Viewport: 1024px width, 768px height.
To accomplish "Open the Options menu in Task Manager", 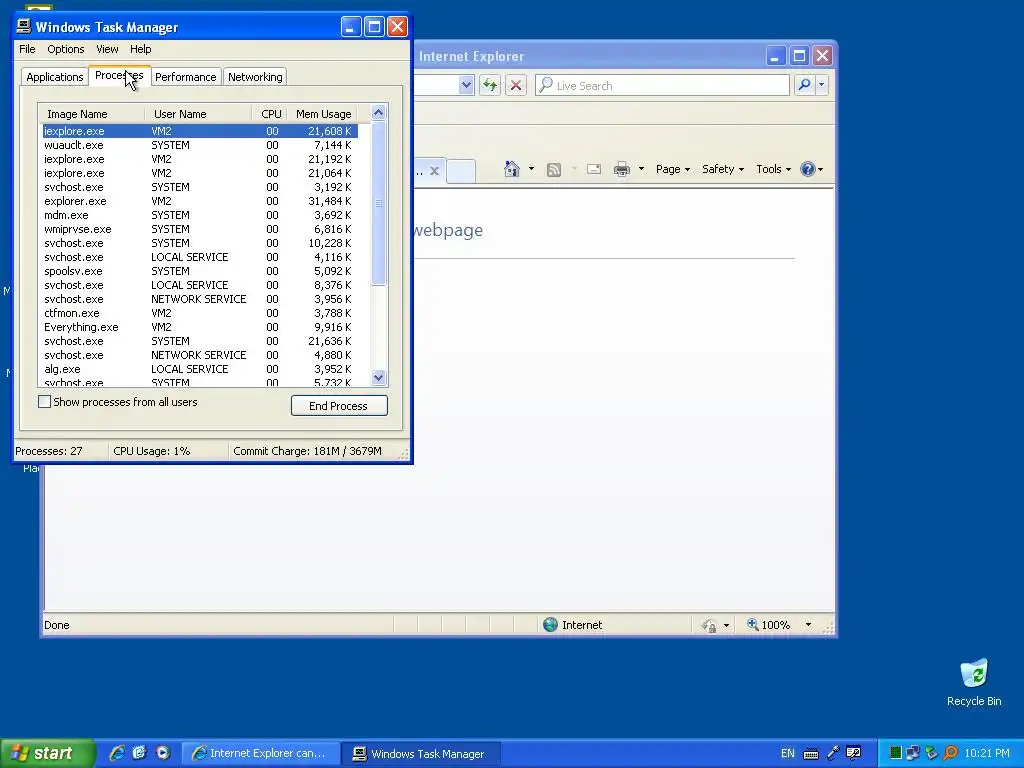I will (65, 49).
